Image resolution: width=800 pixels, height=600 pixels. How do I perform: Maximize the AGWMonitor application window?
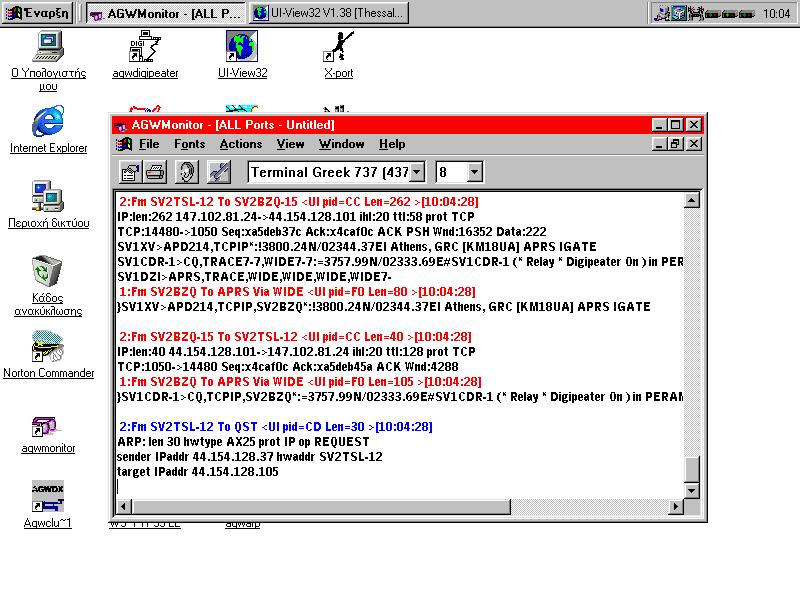coord(676,125)
